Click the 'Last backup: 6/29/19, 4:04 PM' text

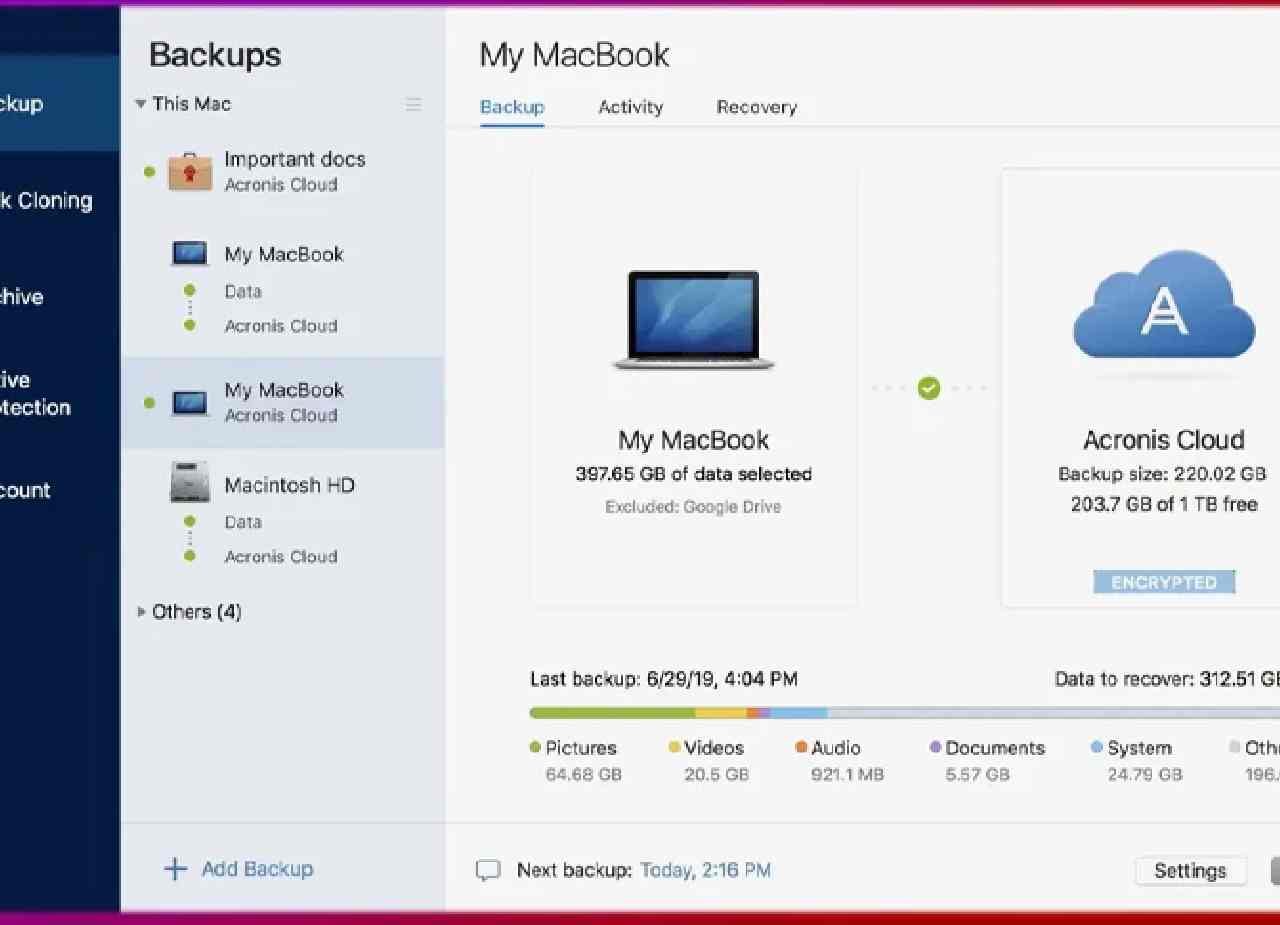pyautogui.click(x=664, y=679)
